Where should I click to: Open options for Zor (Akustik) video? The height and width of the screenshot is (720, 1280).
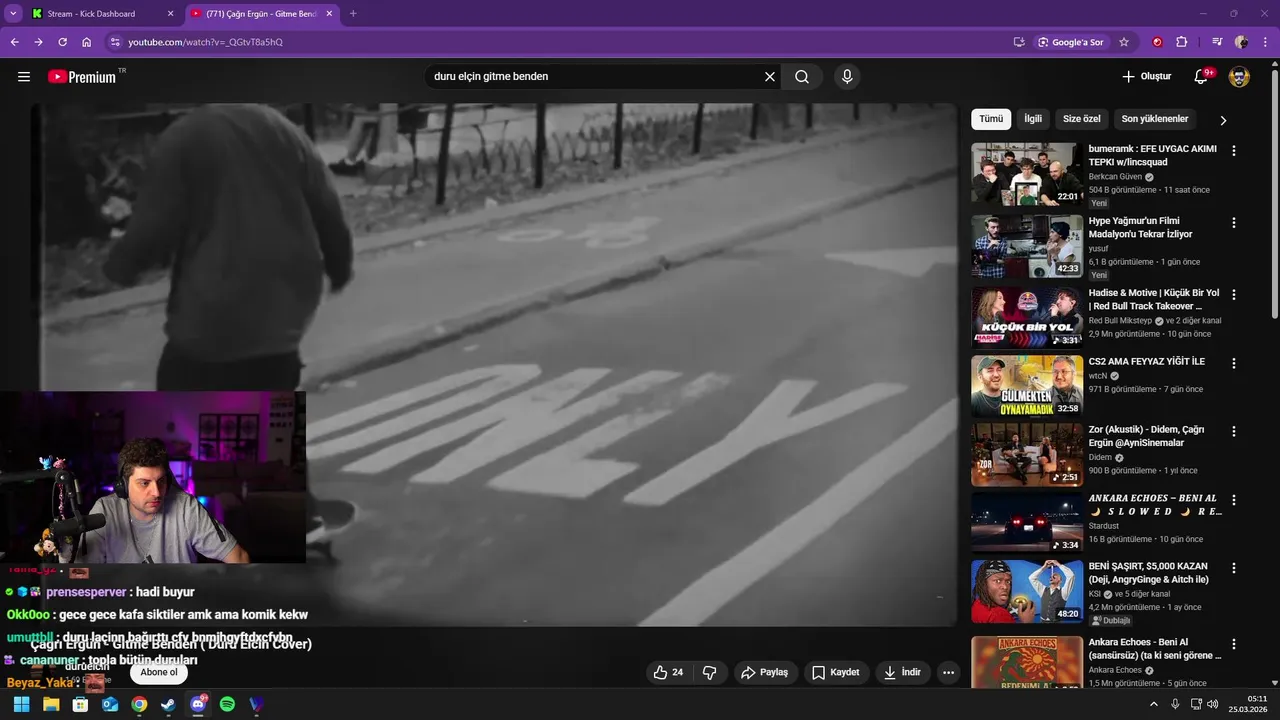click(1233, 431)
